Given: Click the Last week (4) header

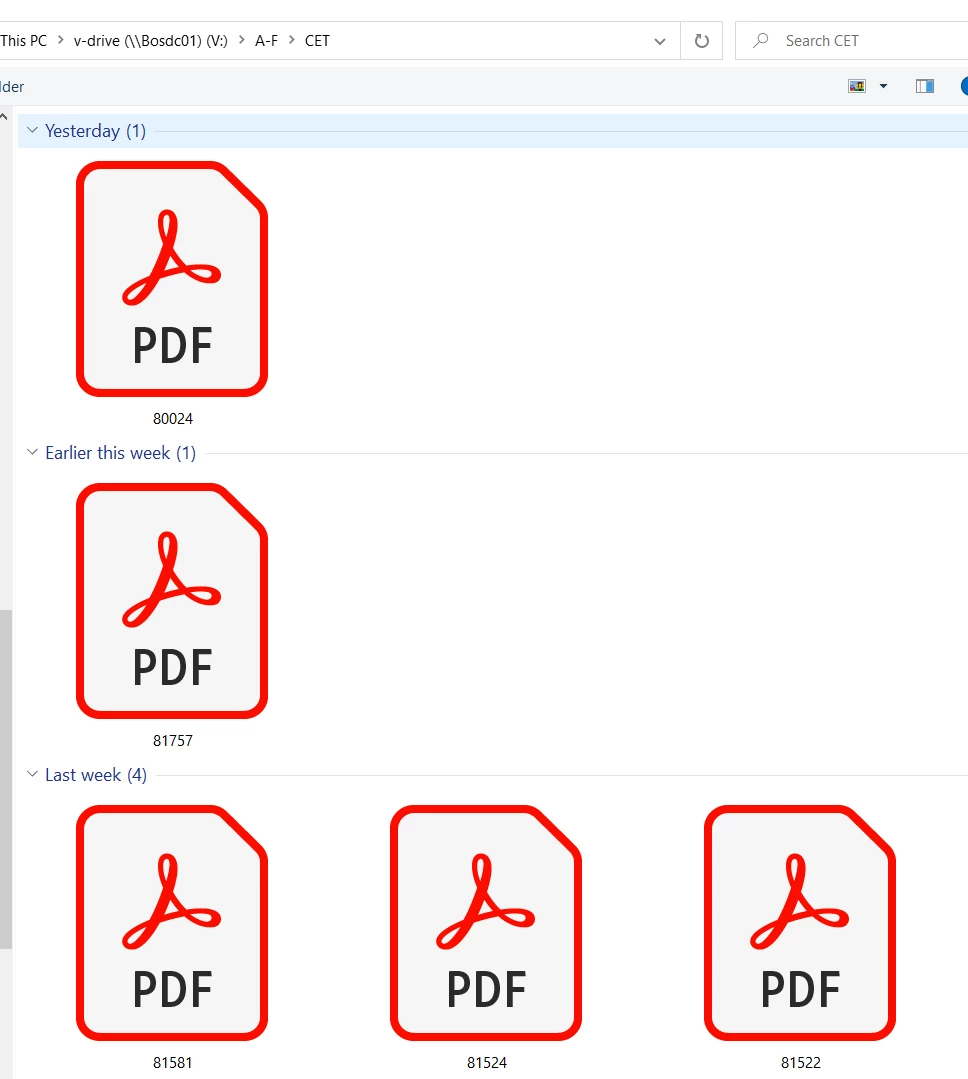Looking at the screenshot, I should (96, 775).
